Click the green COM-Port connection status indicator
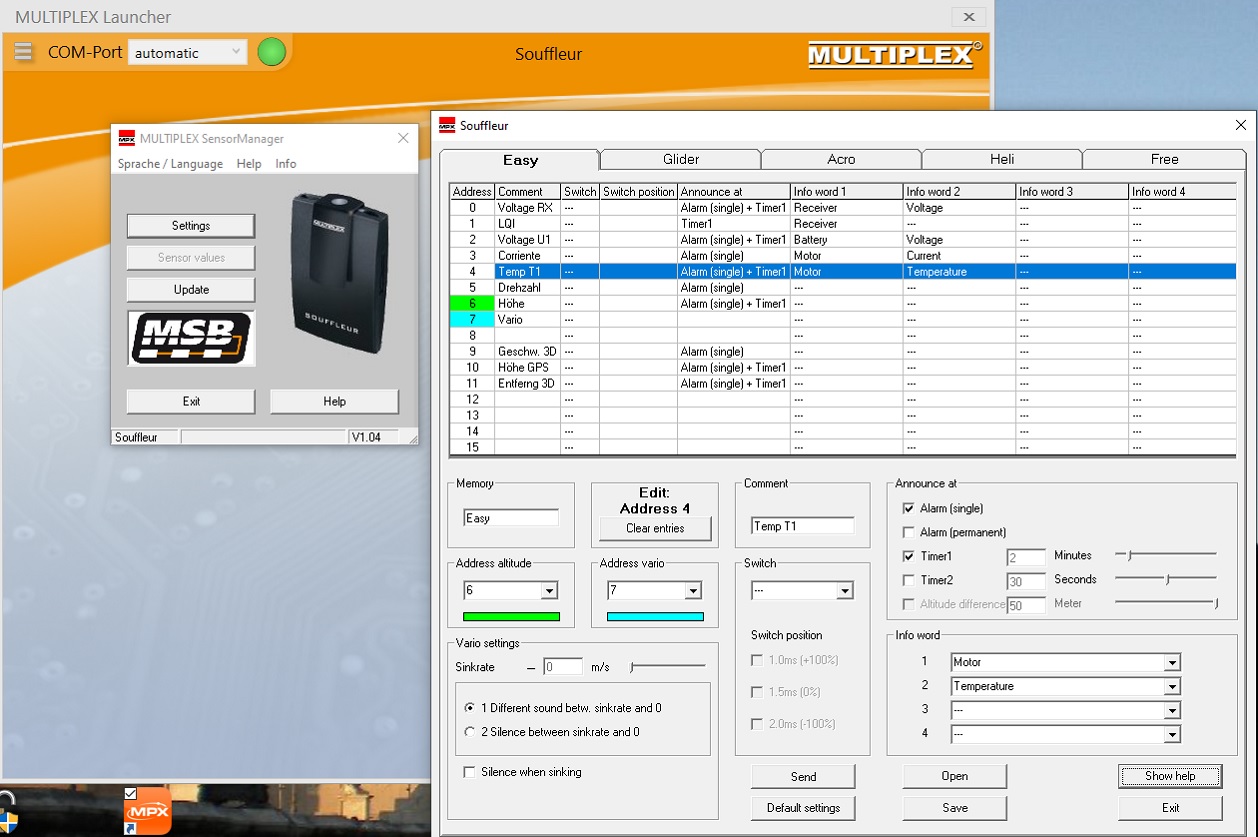 [x=271, y=52]
